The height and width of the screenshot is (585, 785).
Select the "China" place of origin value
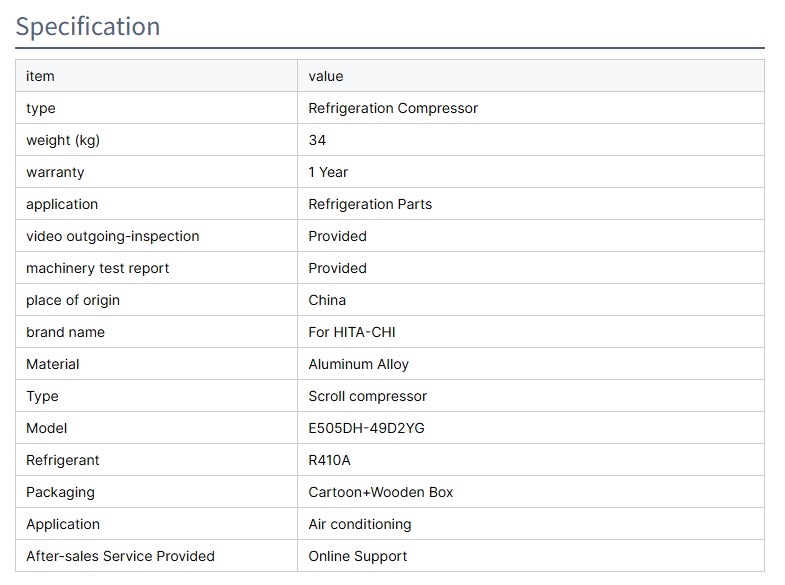pyautogui.click(x=327, y=300)
